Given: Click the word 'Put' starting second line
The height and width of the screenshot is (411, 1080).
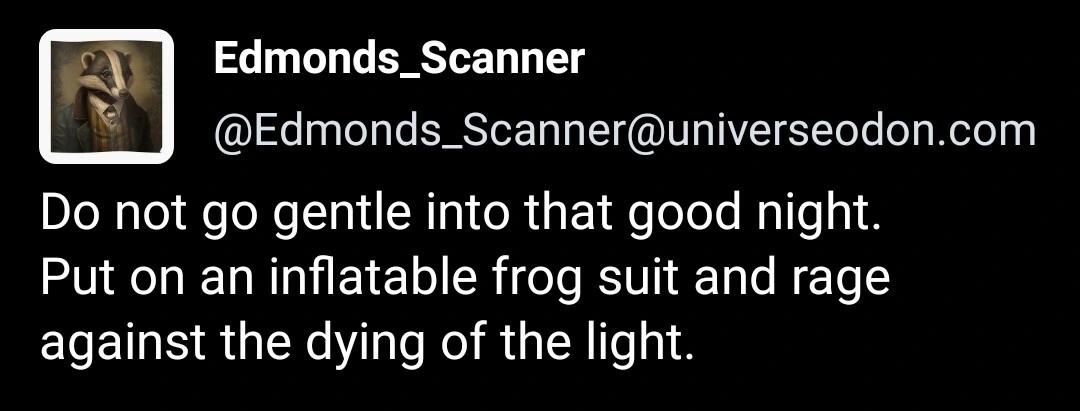Looking at the screenshot, I should click(x=73, y=278).
